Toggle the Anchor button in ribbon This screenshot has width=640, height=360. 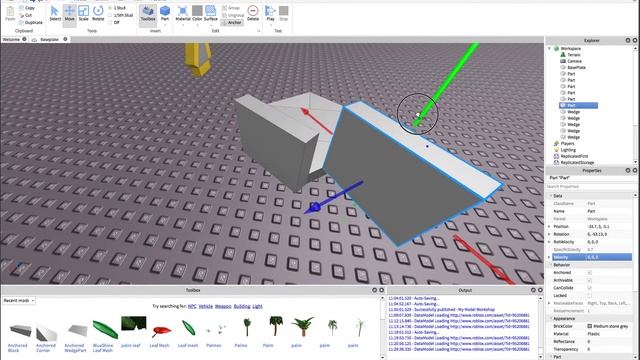point(232,22)
